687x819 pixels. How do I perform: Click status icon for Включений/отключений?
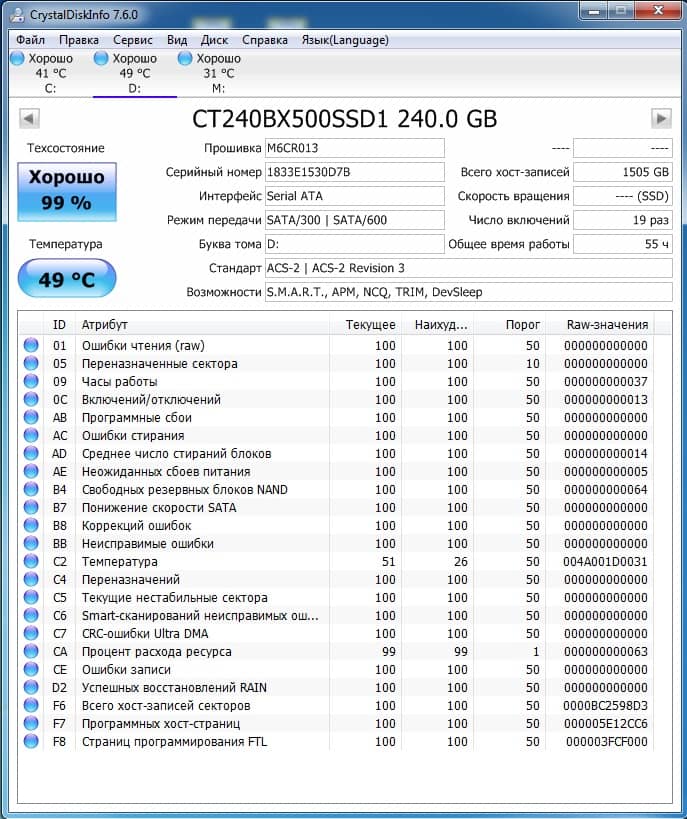coord(31,399)
